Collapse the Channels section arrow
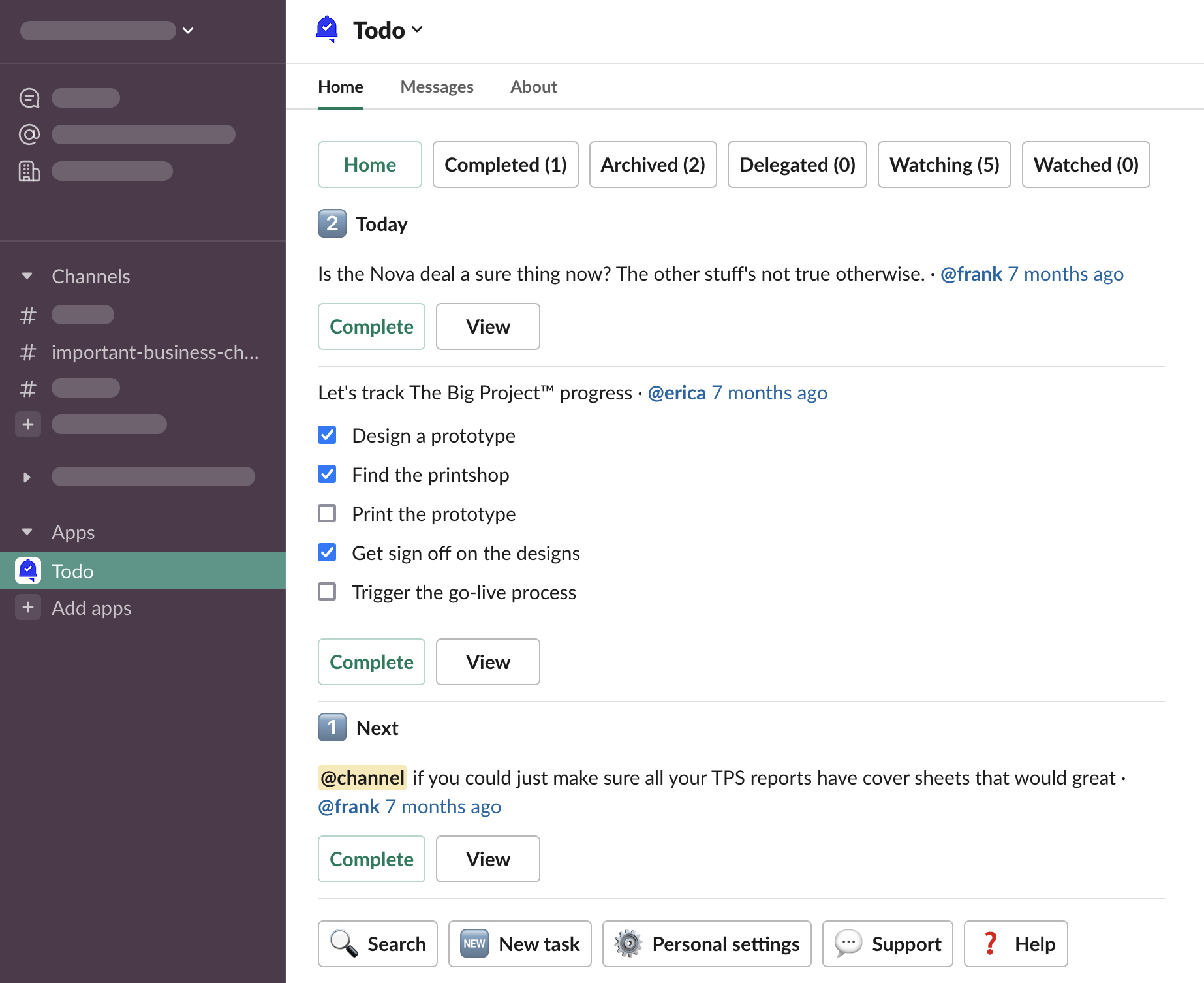This screenshot has width=1204, height=983. tap(27, 276)
